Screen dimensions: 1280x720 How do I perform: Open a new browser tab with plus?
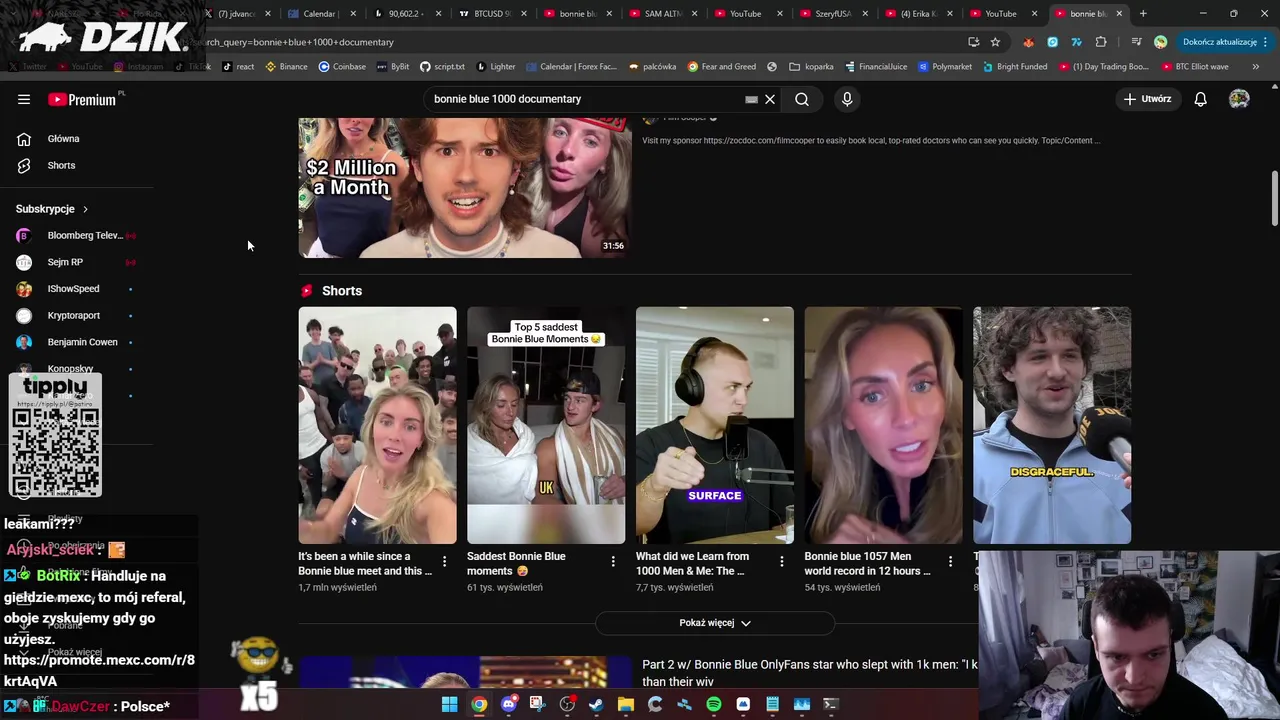(x=1143, y=14)
